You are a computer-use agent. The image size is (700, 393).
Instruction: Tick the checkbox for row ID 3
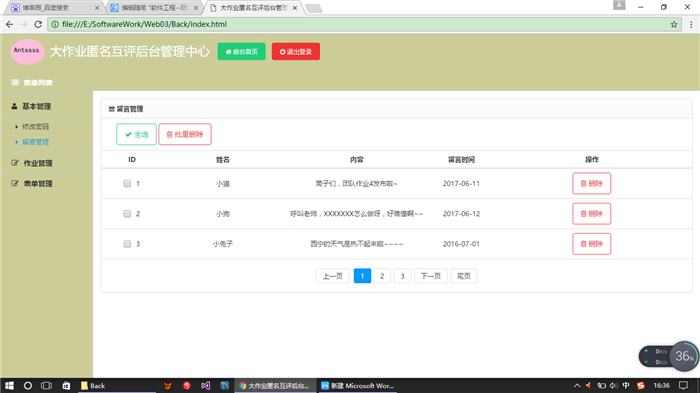click(x=127, y=244)
